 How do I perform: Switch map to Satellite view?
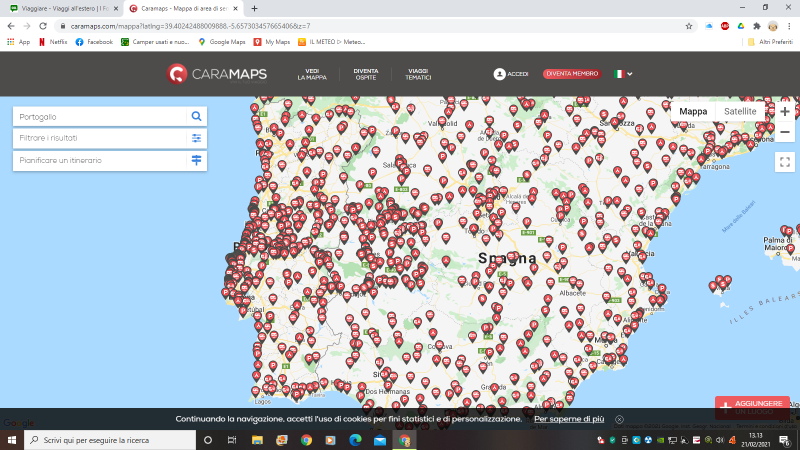click(740, 112)
